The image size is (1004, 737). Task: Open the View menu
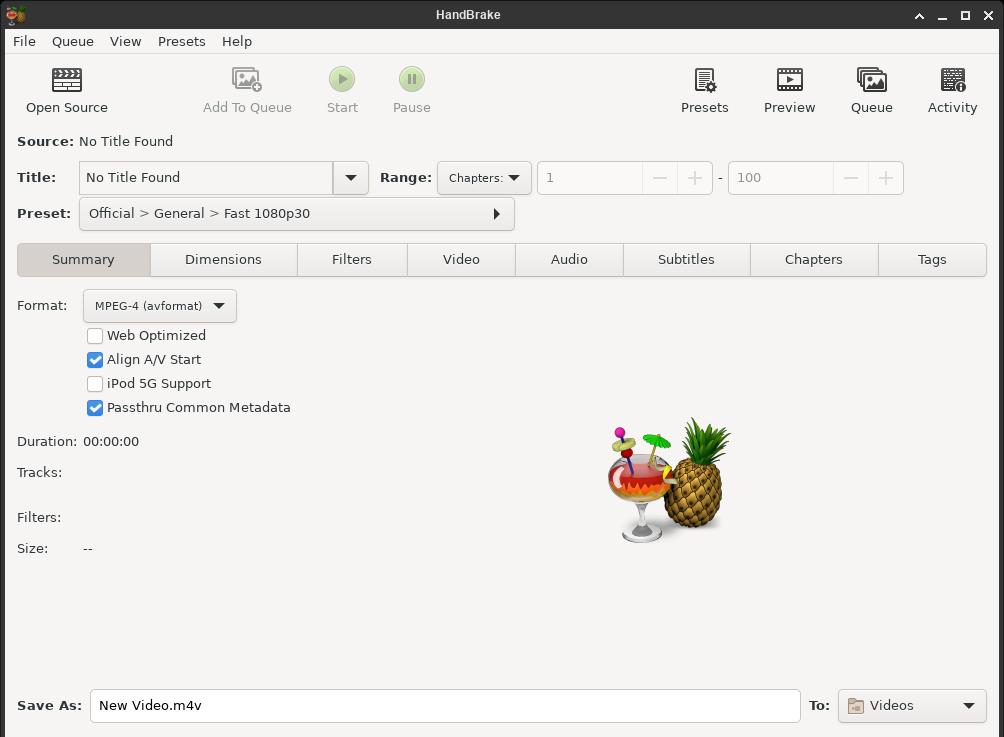tap(126, 42)
